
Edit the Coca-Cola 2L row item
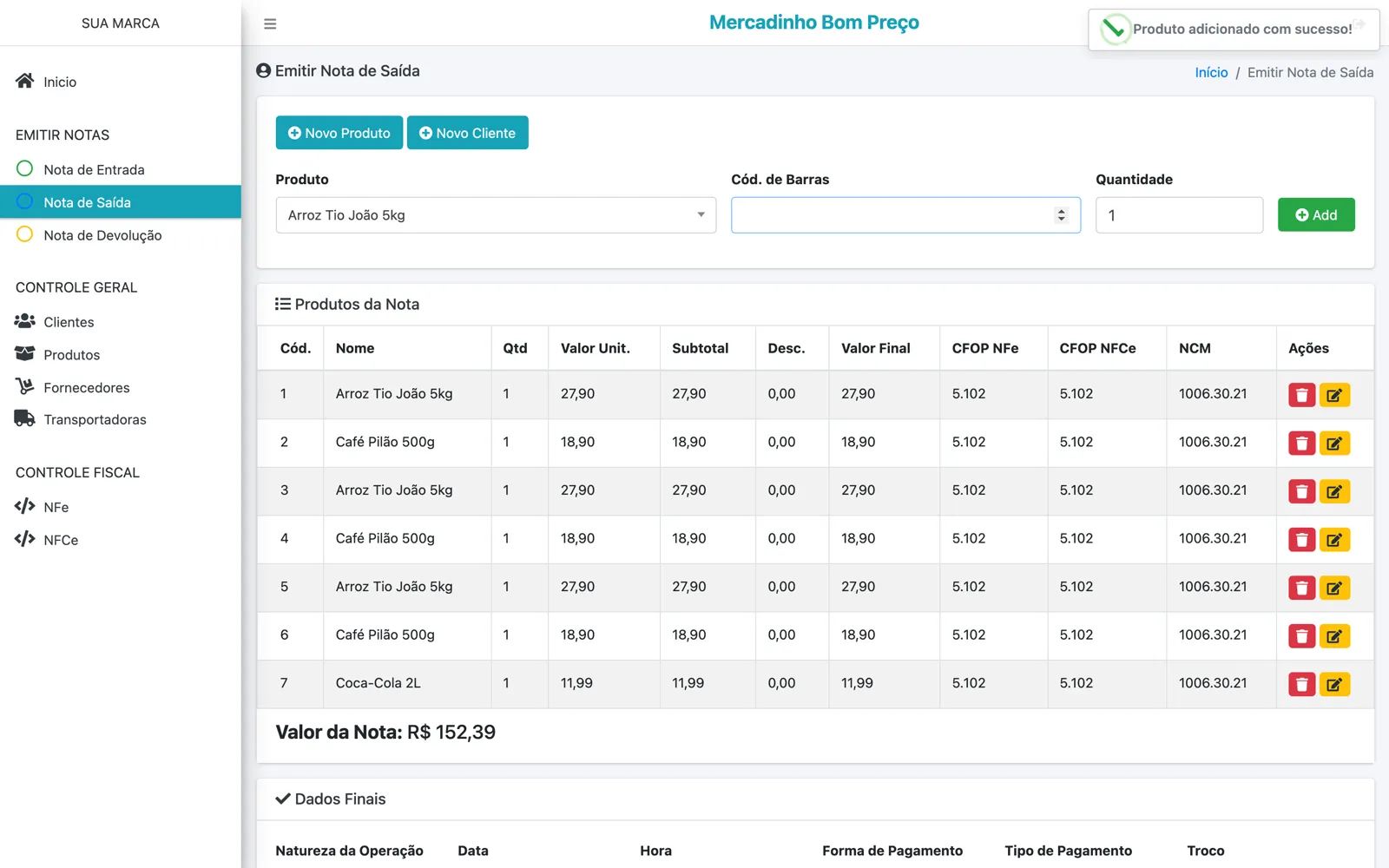(x=1334, y=684)
